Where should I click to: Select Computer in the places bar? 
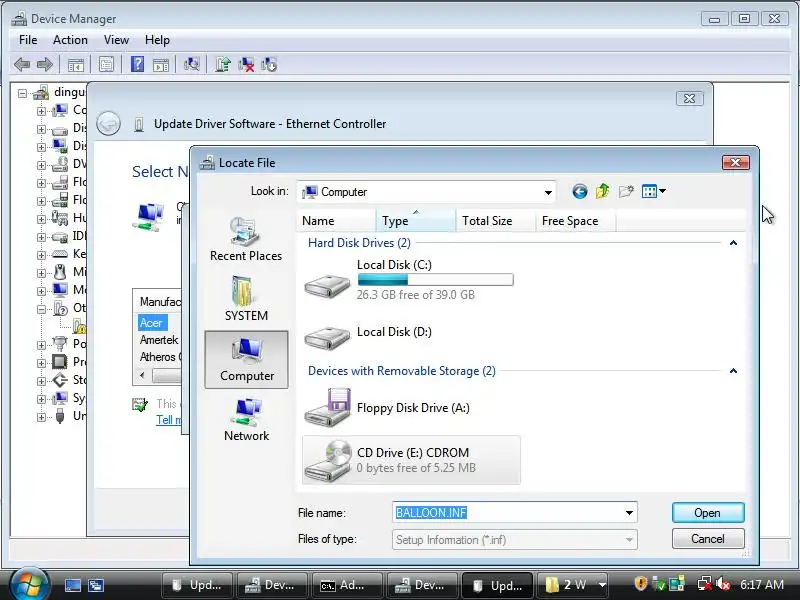point(246,359)
